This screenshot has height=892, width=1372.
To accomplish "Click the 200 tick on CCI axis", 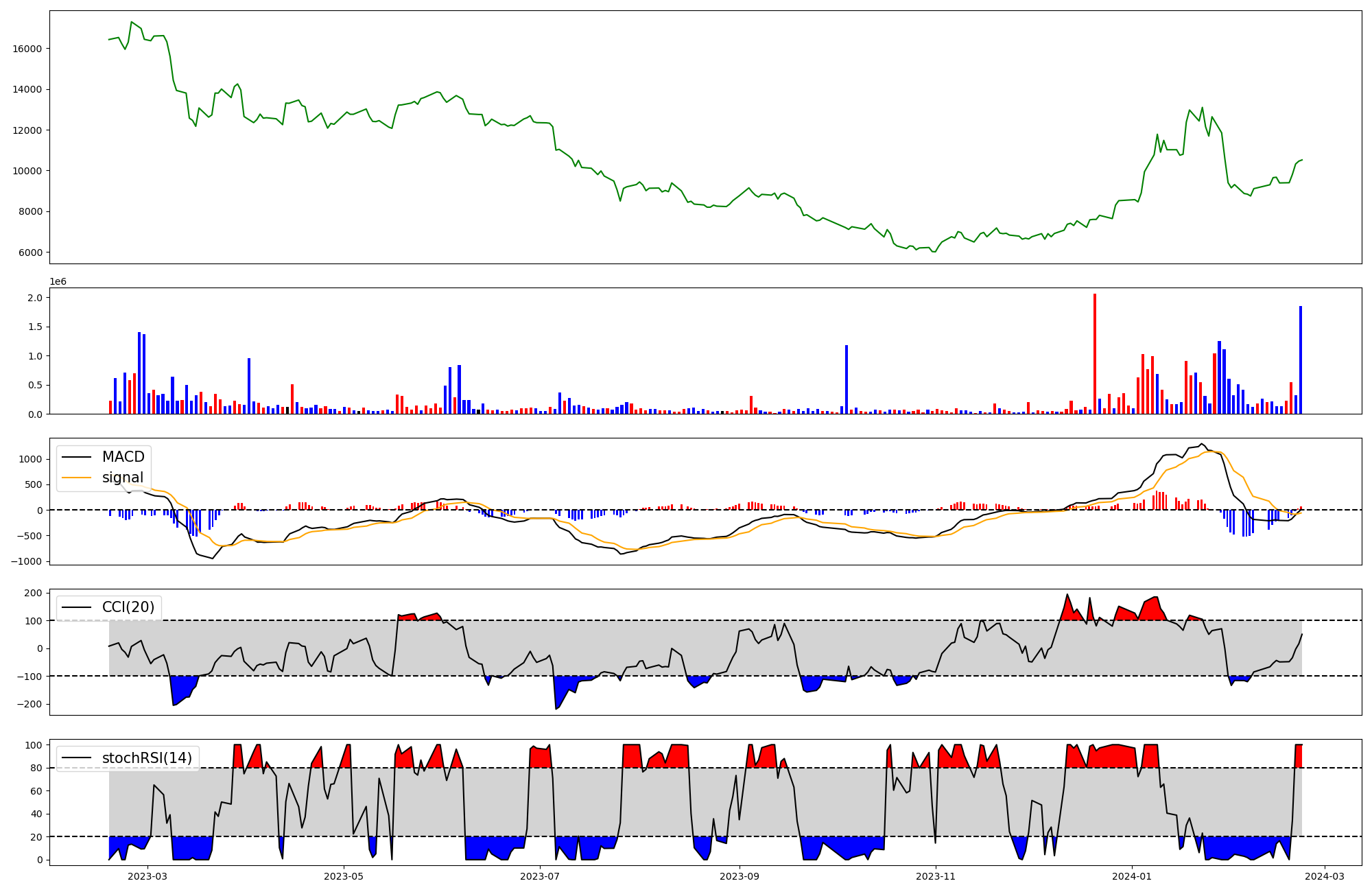I will [34, 593].
